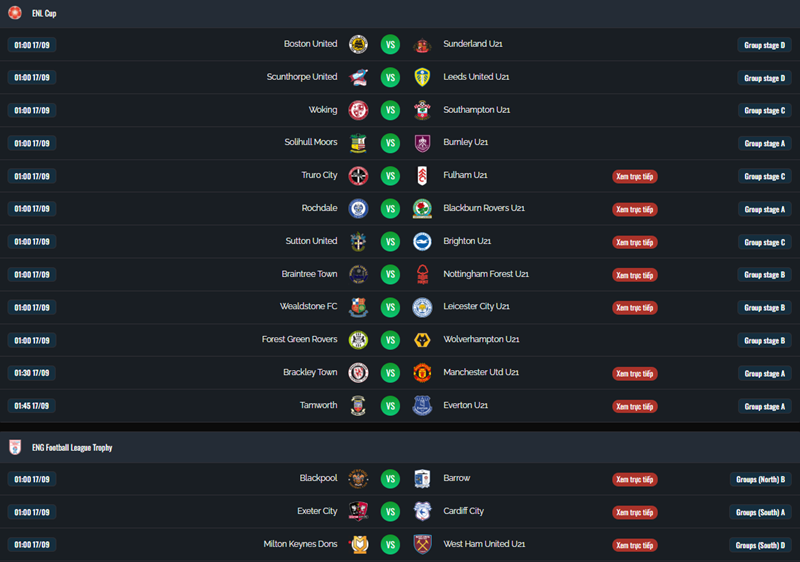
Task: Select Group stage D tag for Boston United
Action: [x=765, y=45]
